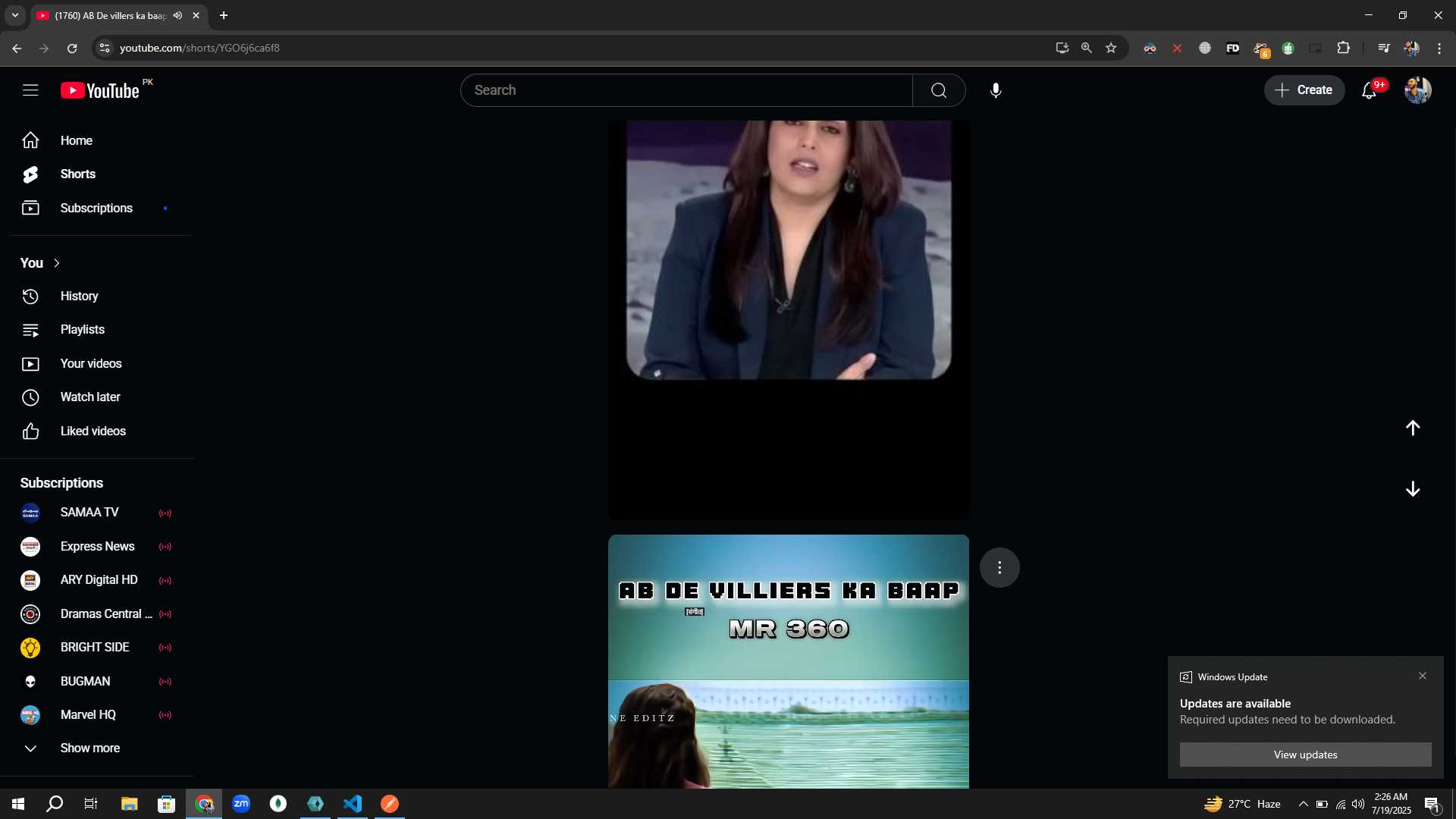This screenshot has height=819, width=1456.
Task: Open the Short's three-dot more options
Action: click(x=999, y=568)
